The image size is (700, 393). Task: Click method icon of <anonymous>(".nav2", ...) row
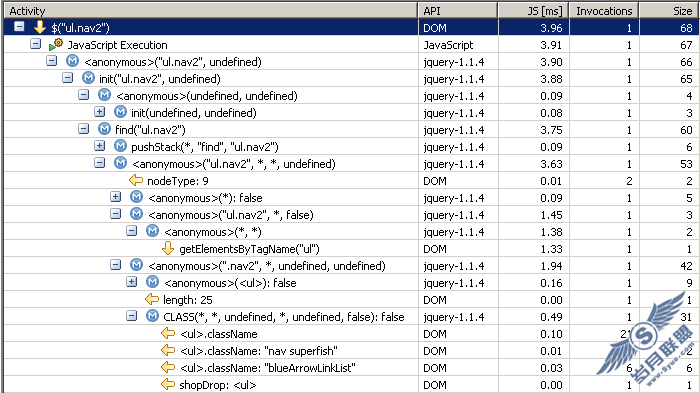(137, 265)
